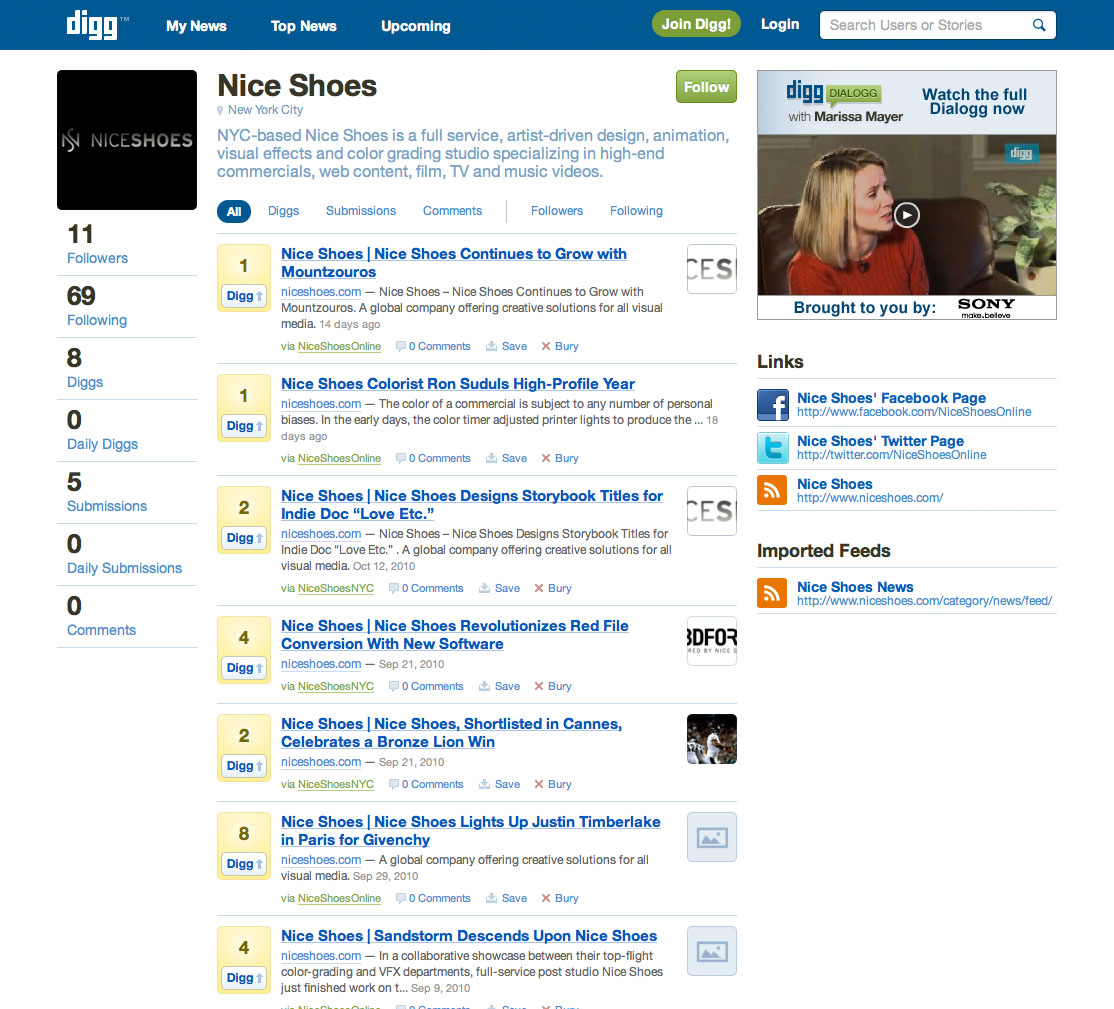Screen dimensions: 1114x1009
Task: Digg the Ron Suduls High-Profile Year story
Action: pos(244,426)
